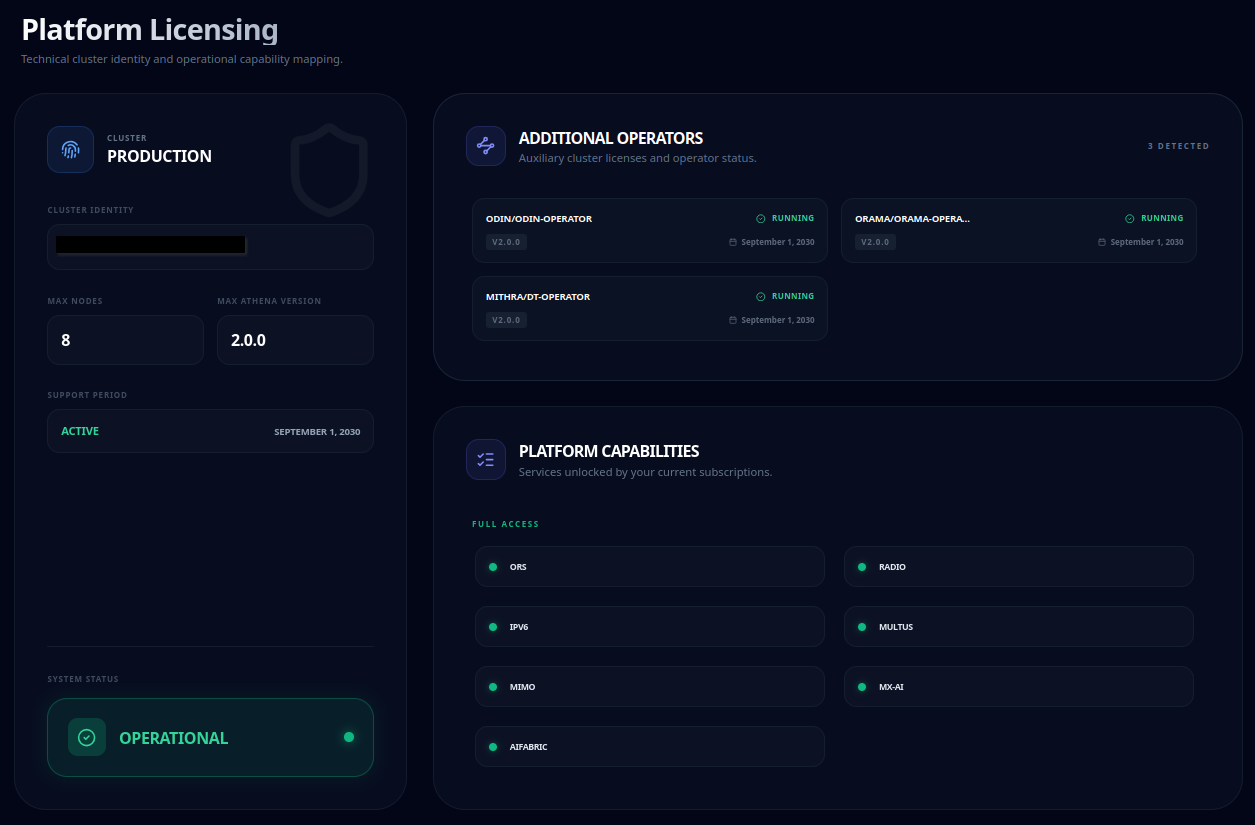Click the PLATFORM CAPABILITIES heading

609,451
